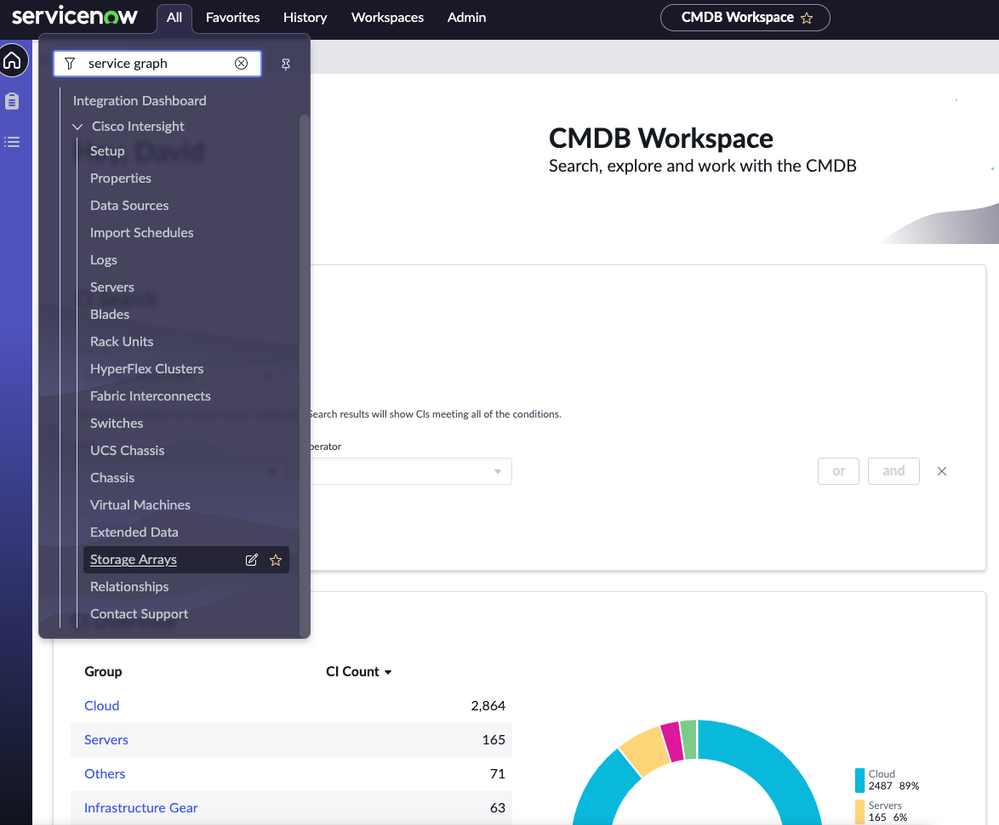Viewport: 999px width, 825px height.
Task: Open the Favorites menu
Action: tap(233, 18)
